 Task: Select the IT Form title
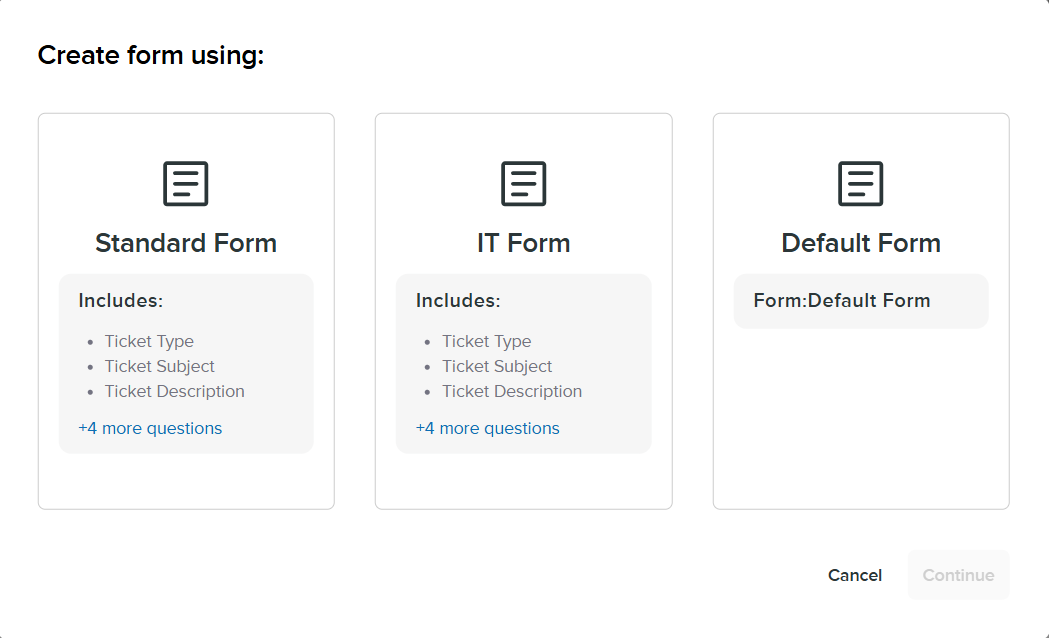(523, 243)
